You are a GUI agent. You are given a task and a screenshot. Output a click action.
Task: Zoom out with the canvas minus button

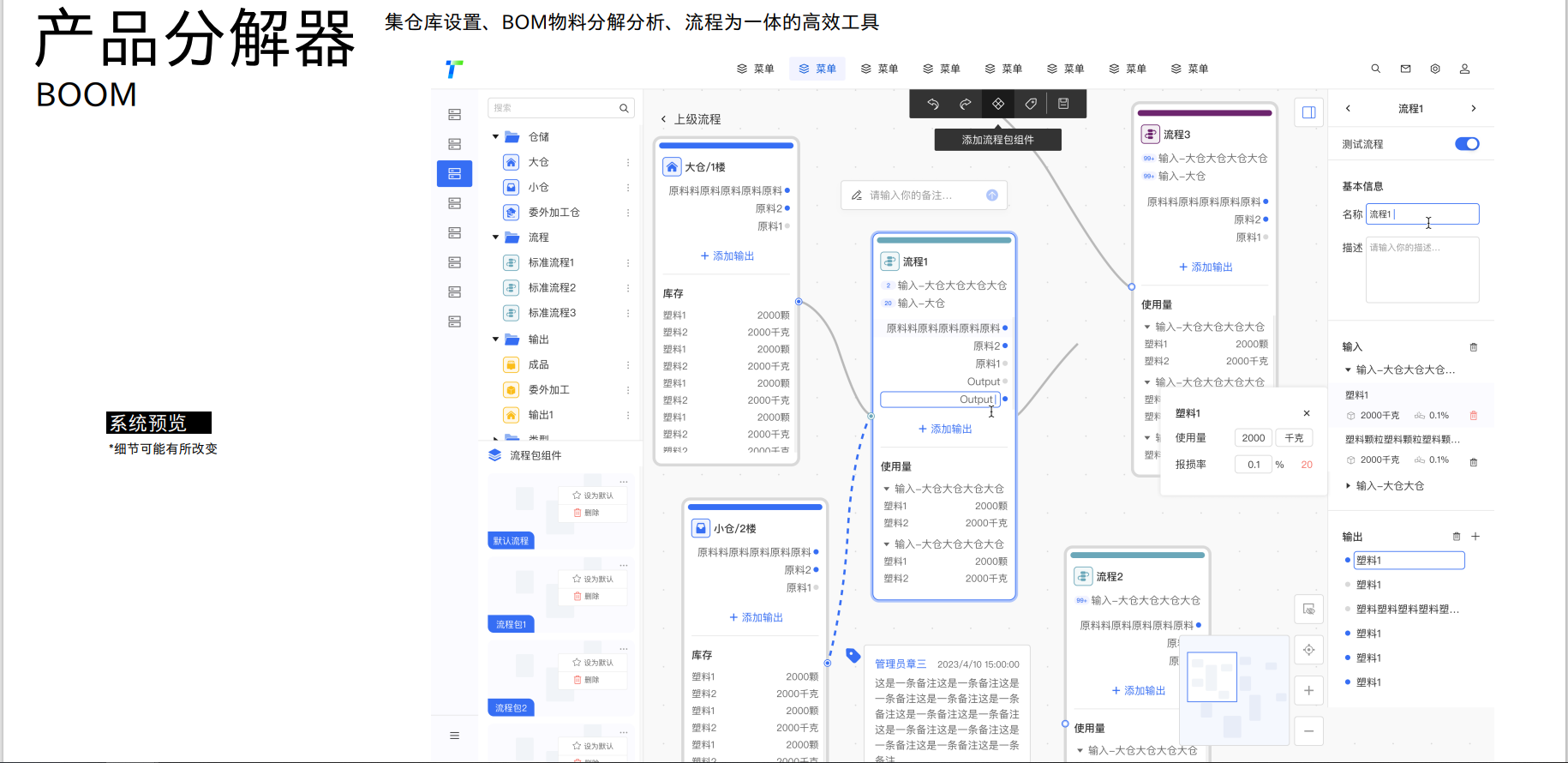pyautogui.click(x=1308, y=731)
